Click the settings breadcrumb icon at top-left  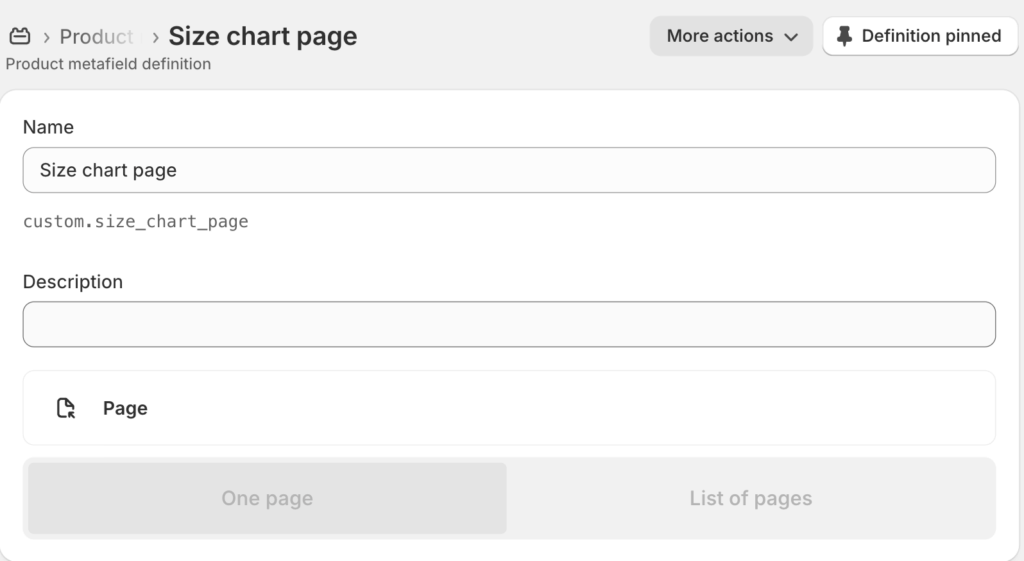pos(20,37)
